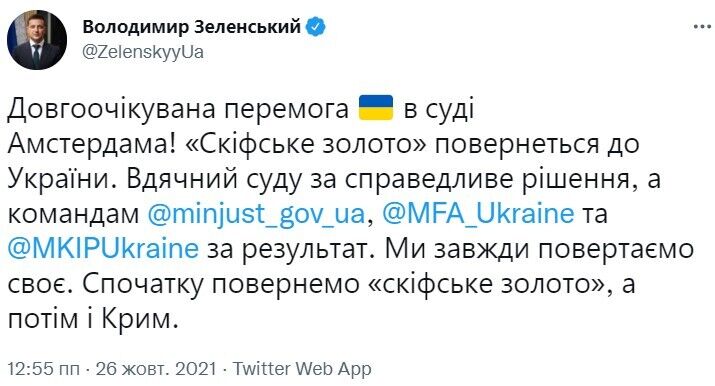The height and width of the screenshot is (386, 715).
Task: Click the Ukraine flag emoji in tweet
Action: (x=376, y=108)
